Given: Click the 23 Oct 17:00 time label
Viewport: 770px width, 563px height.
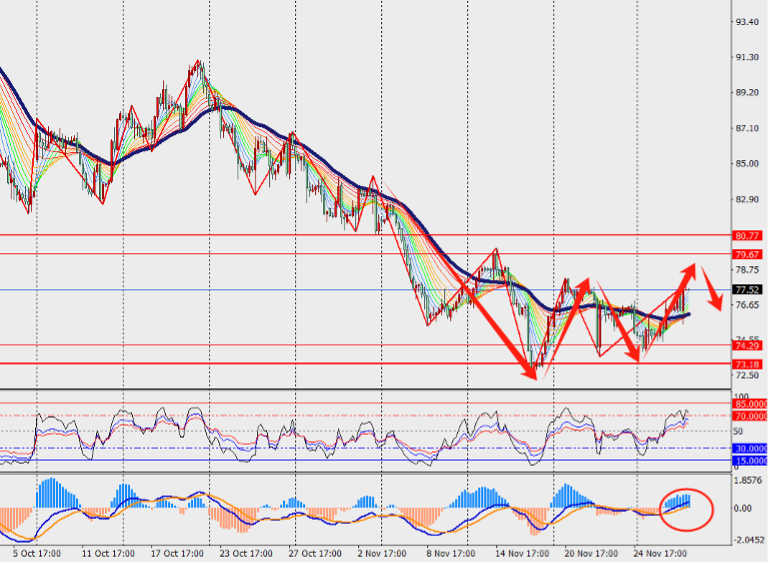Looking at the screenshot, I should pyautogui.click(x=246, y=554).
